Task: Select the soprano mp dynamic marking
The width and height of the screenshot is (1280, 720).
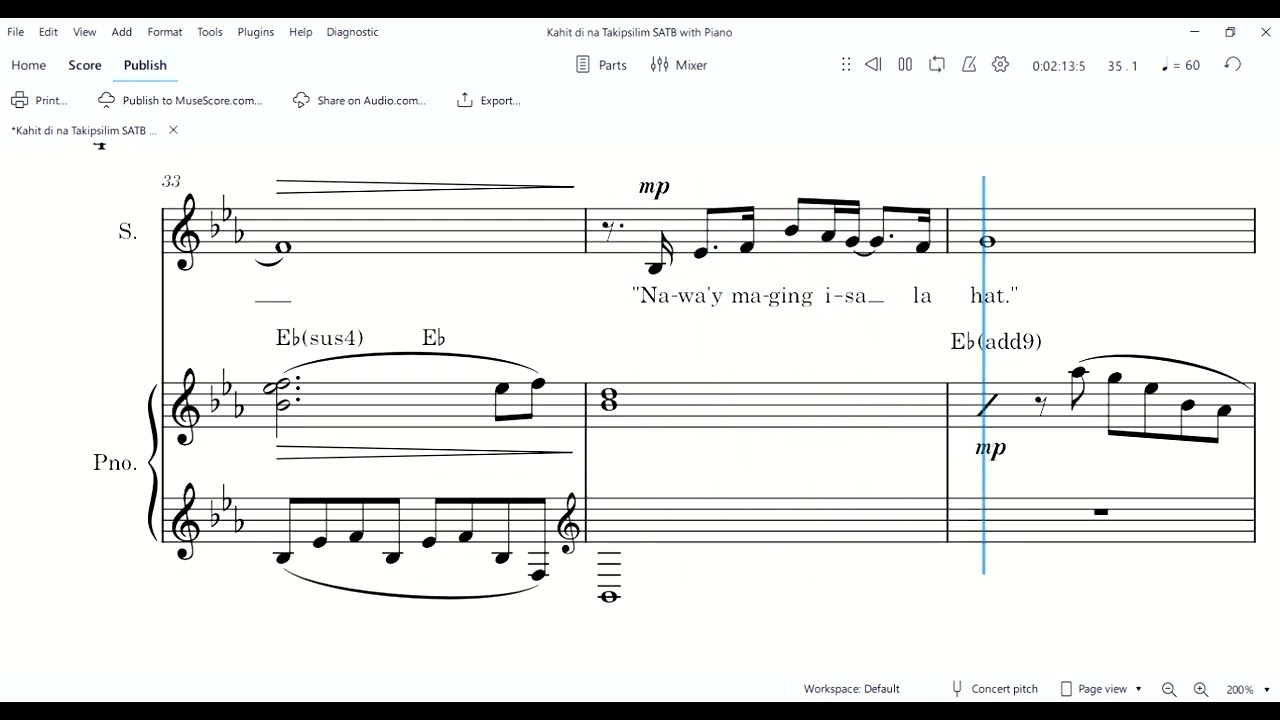Action: (655, 188)
